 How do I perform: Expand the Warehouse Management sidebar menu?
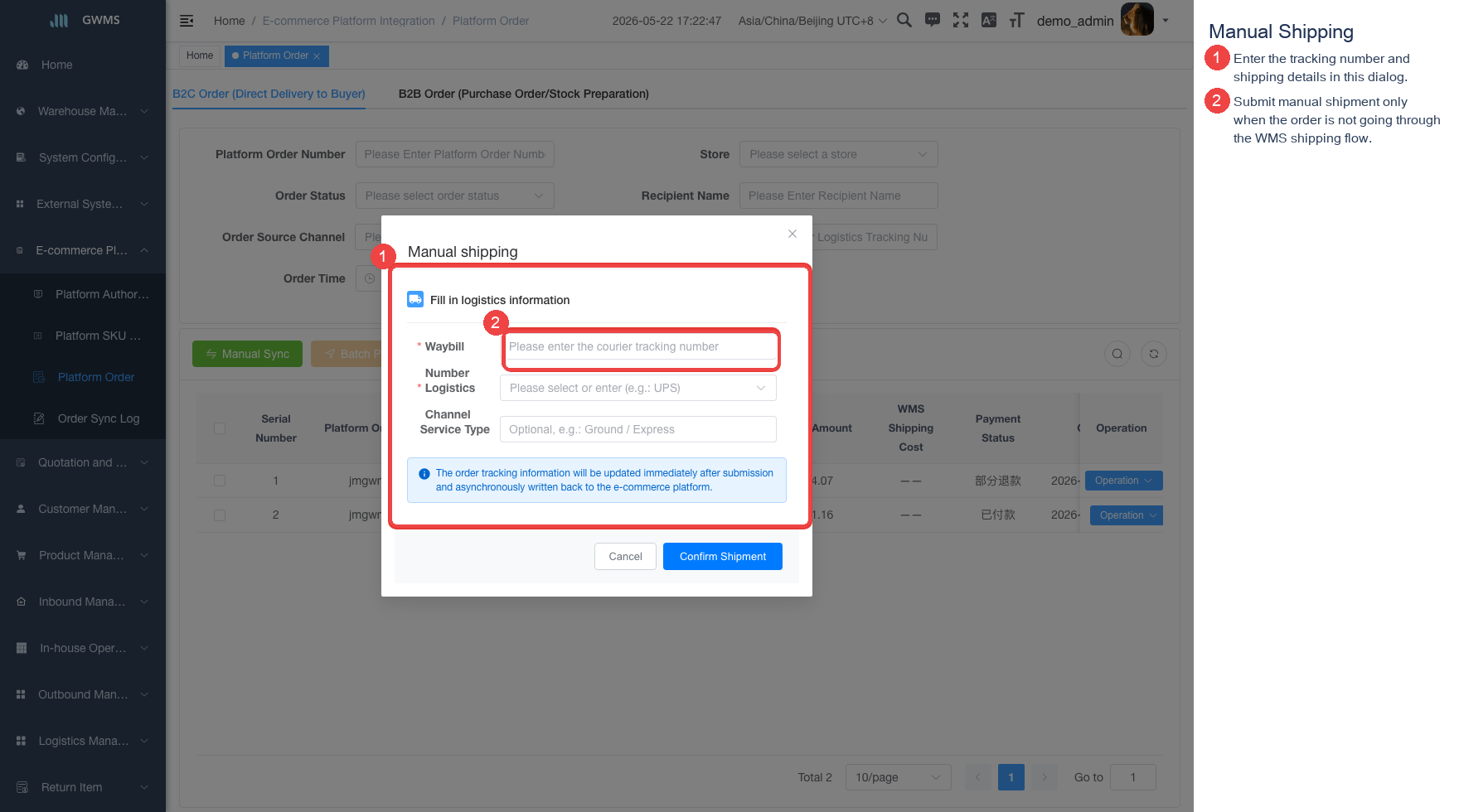pyautogui.click(x=83, y=111)
